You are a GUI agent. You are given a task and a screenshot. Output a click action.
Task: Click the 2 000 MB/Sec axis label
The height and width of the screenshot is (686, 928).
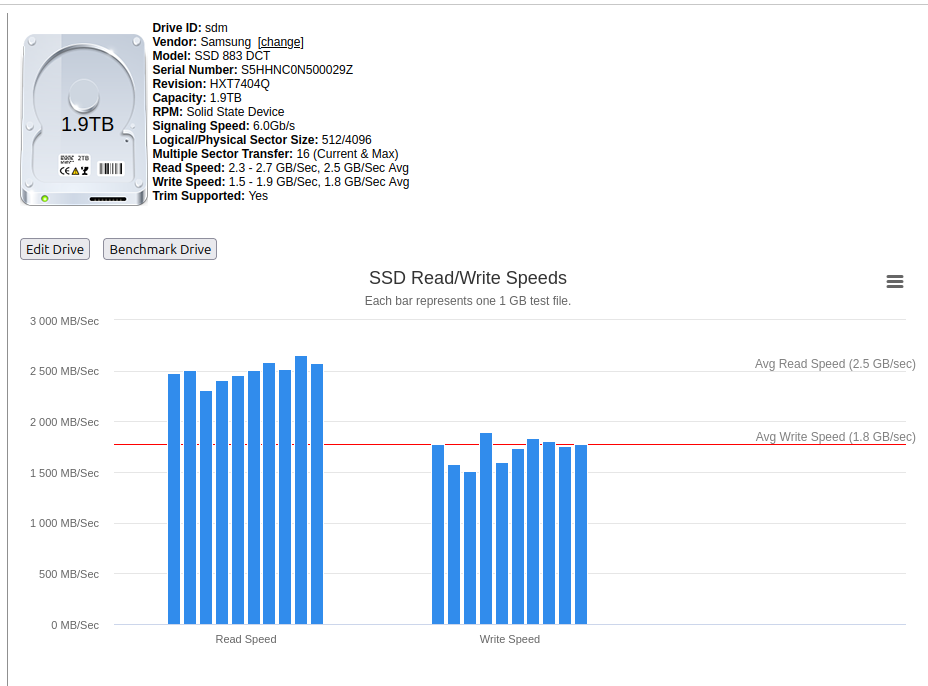click(x=65, y=422)
